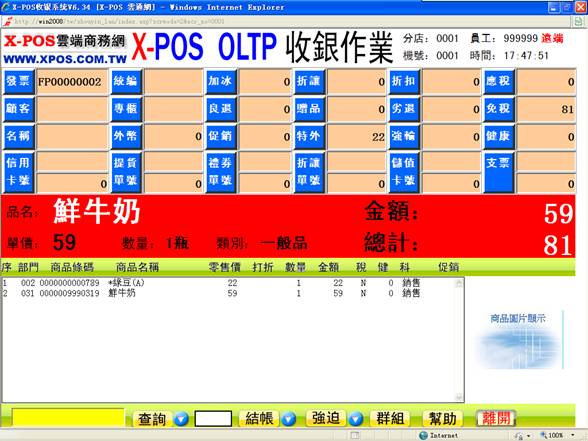Select the 群組 group button
Image resolution: width=588 pixels, height=441 pixels.
[390, 418]
